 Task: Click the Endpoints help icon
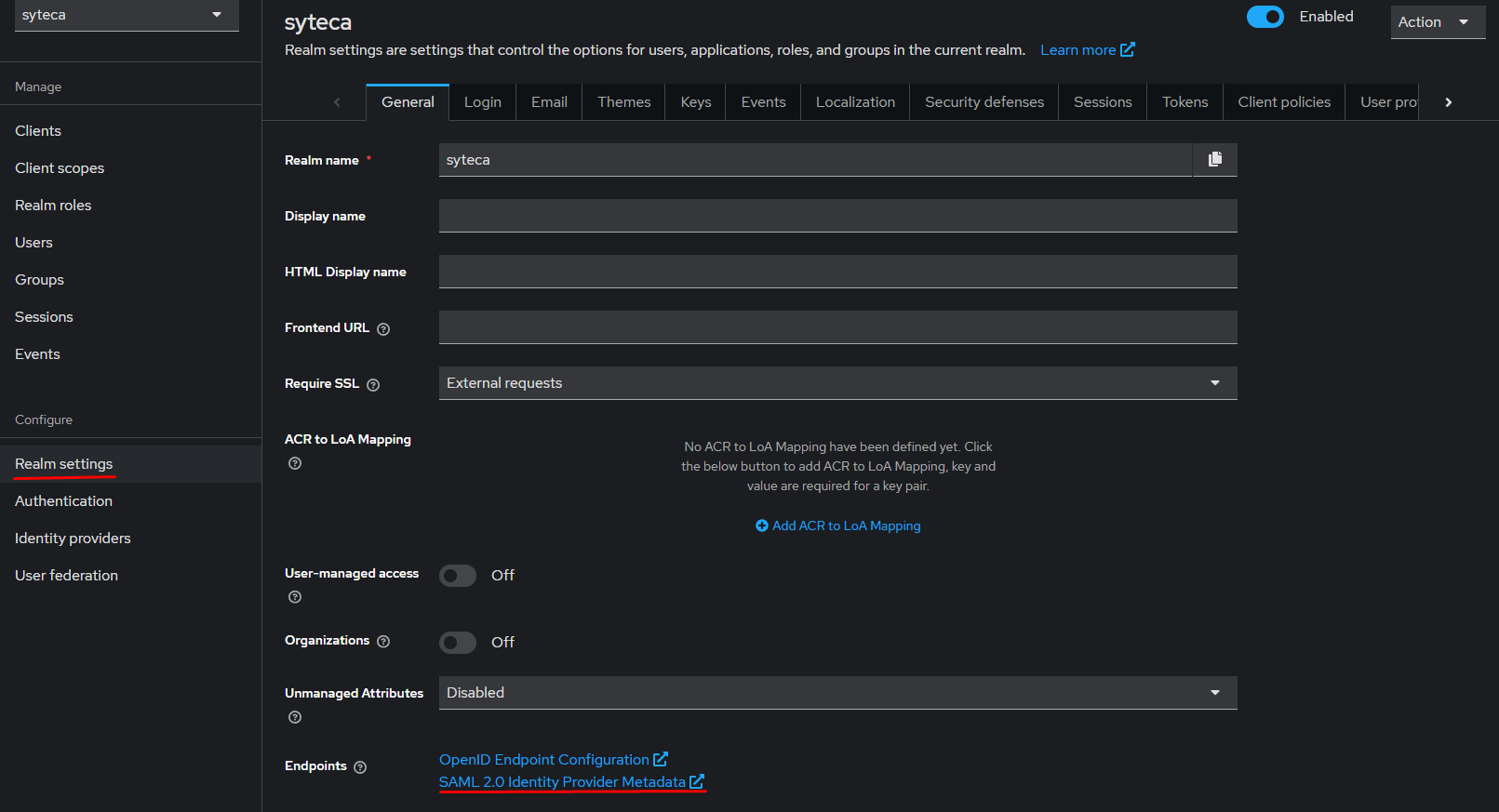360,767
